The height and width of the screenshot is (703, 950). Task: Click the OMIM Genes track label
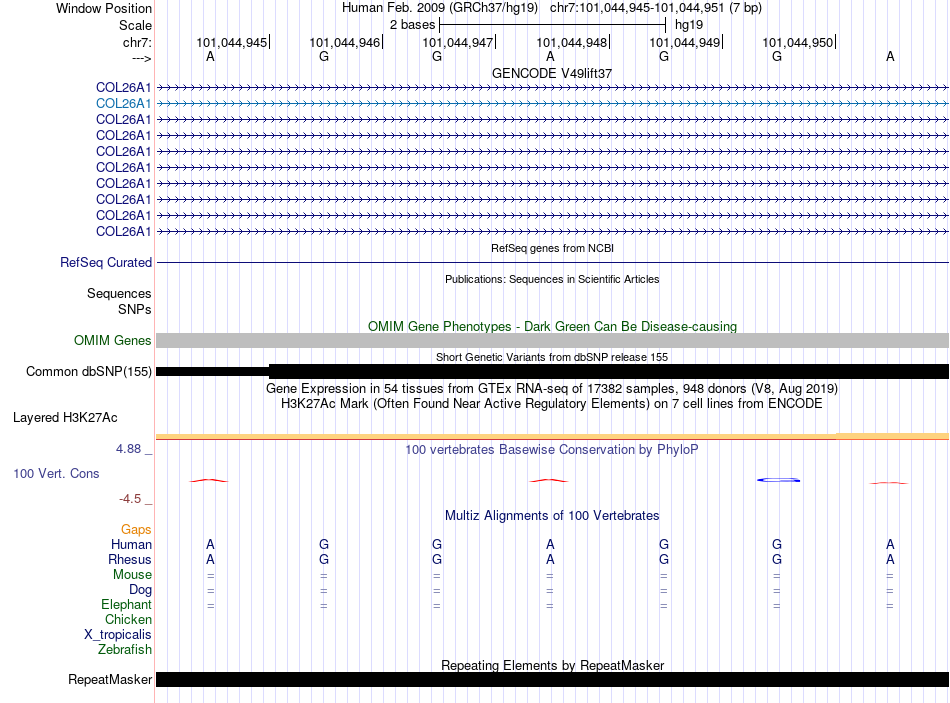click(112, 341)
